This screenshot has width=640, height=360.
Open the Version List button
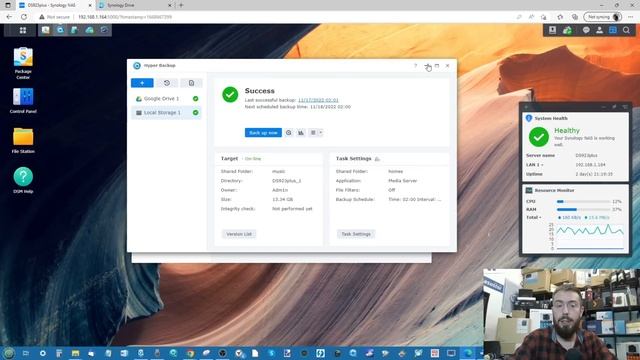coord(239,234)
